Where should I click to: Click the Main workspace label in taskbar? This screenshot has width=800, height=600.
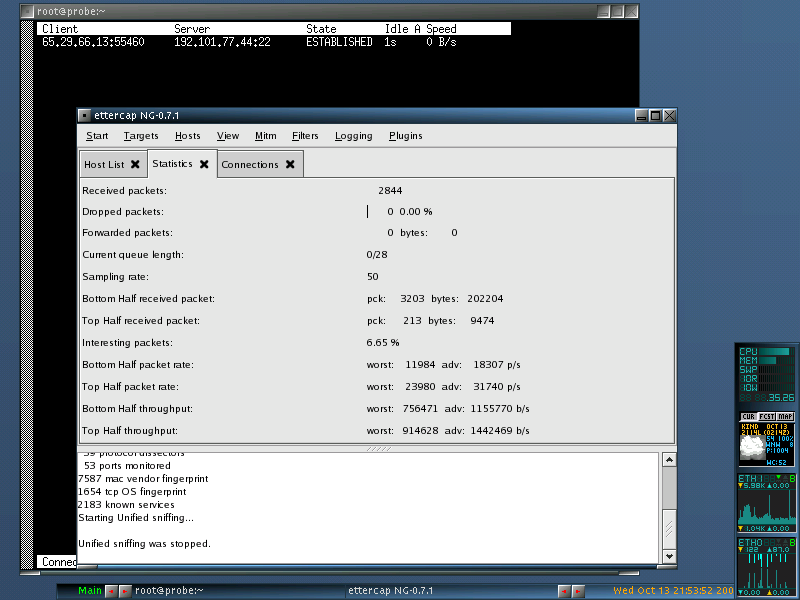pyautogui.click(x=90, y=591)
